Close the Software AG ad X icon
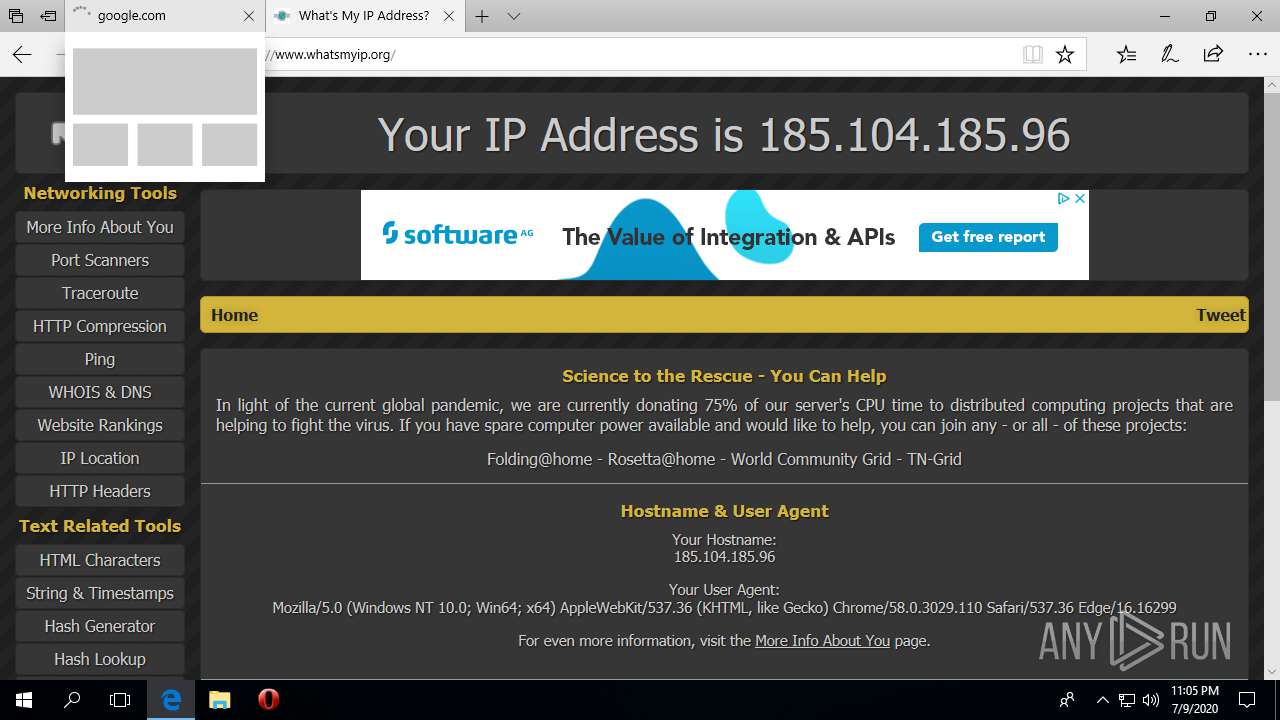Screen dimensions: 1280x720 [1080, 199]
